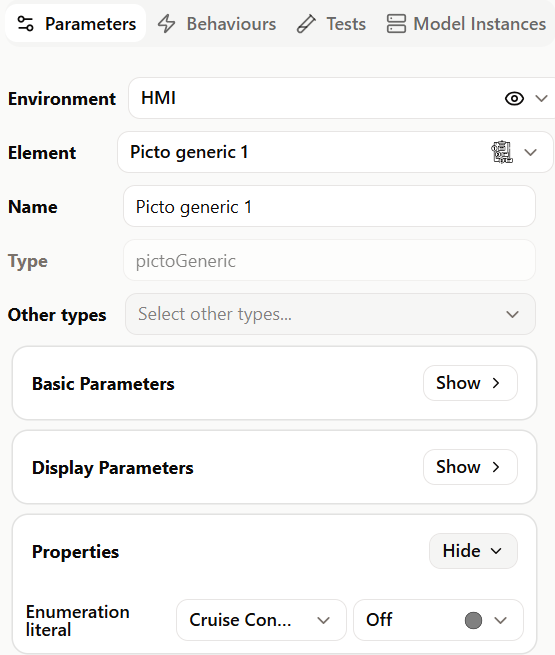Click the Element diagram icon
The width and height of the screenshot is (555, 655).
pos(502,152)
